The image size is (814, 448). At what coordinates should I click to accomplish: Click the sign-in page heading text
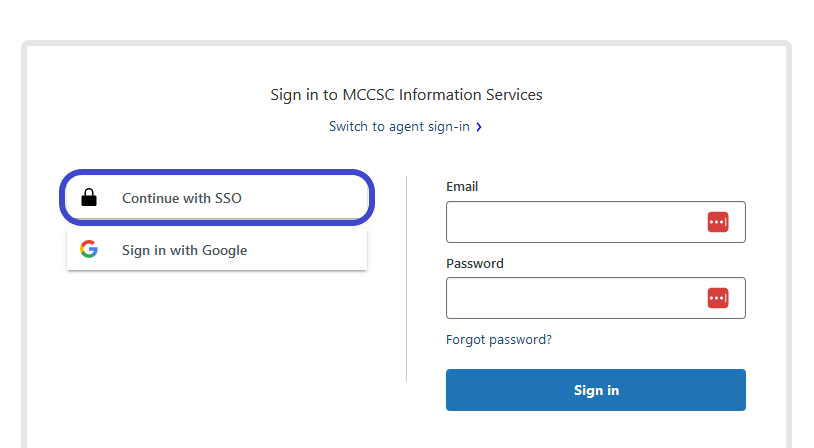pyautogui.click(x=406, y=95)
